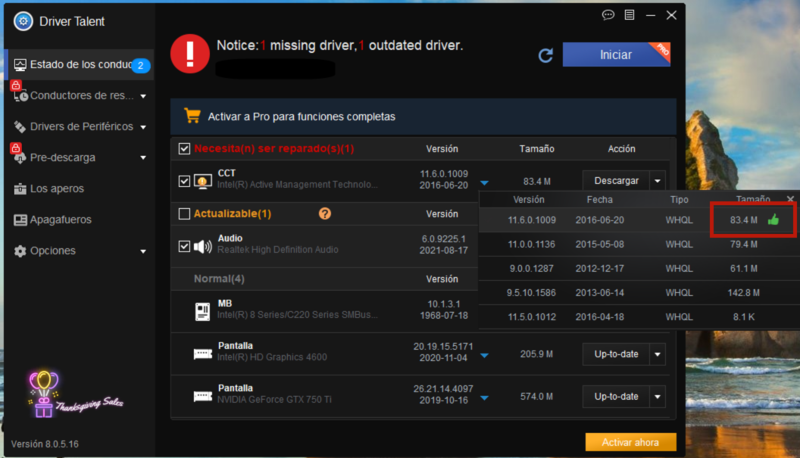Click the CCT device monitor icon

pos(203,181)
